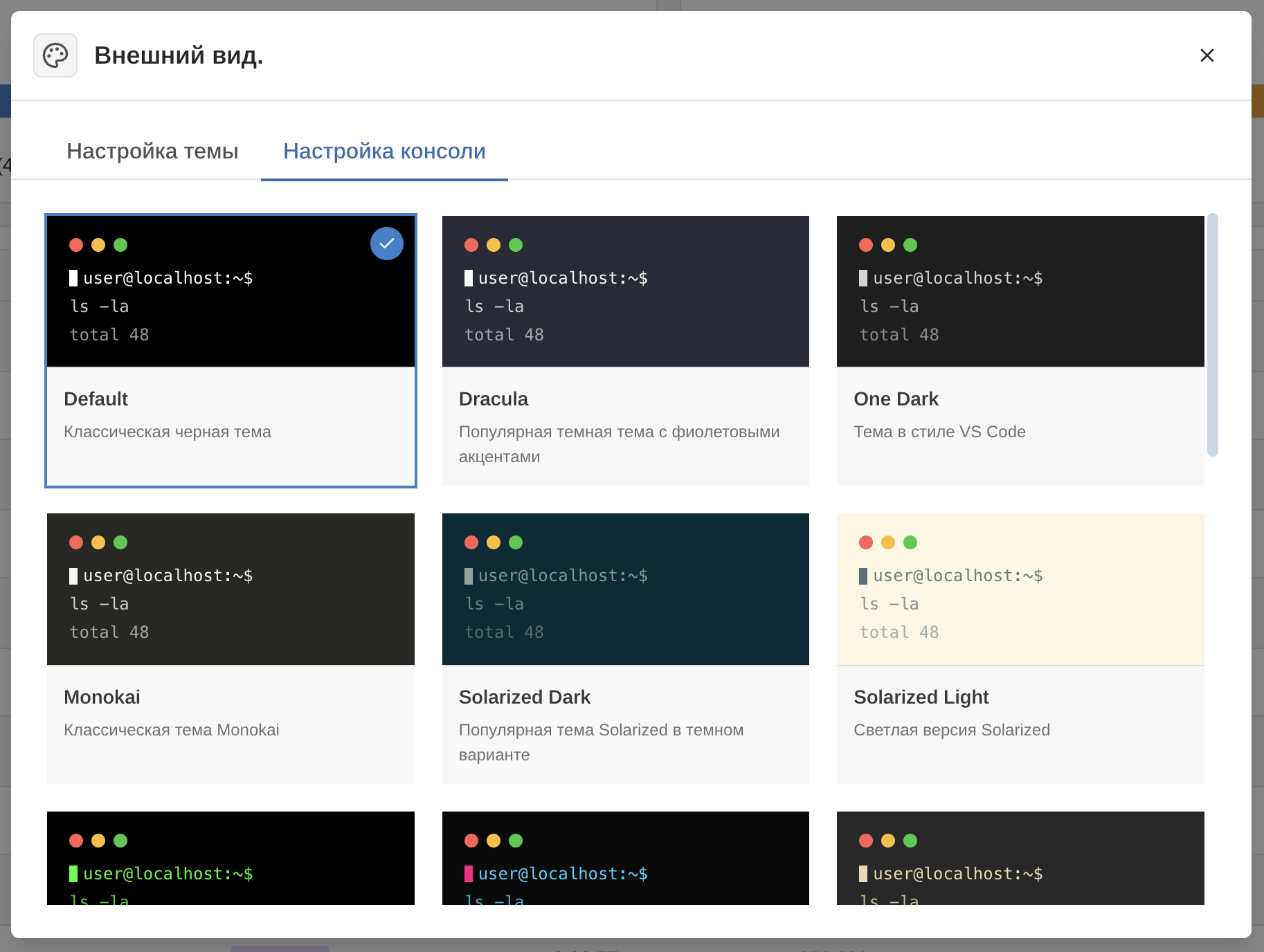Switch to the Настройка темы tab

click(152, 151)
